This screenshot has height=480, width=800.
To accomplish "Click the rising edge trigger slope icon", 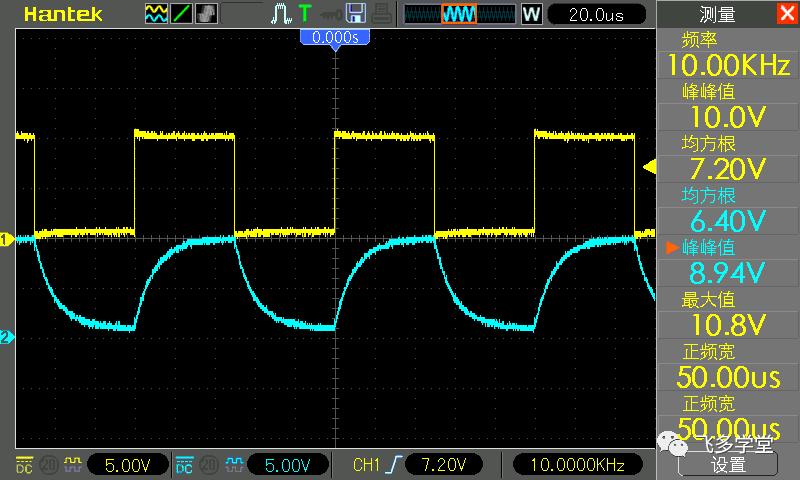I will [x=393, y=465].
